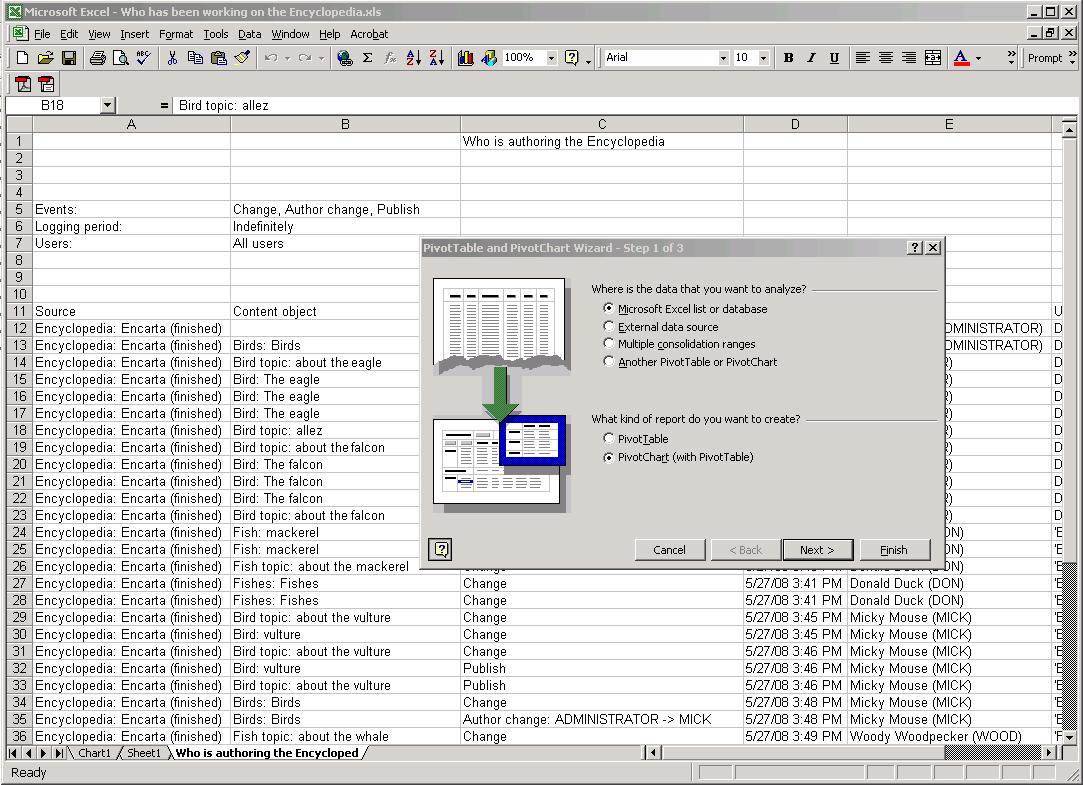
Task: Click the vertical scrollbar down arrow
Action: pos(1069,737)
